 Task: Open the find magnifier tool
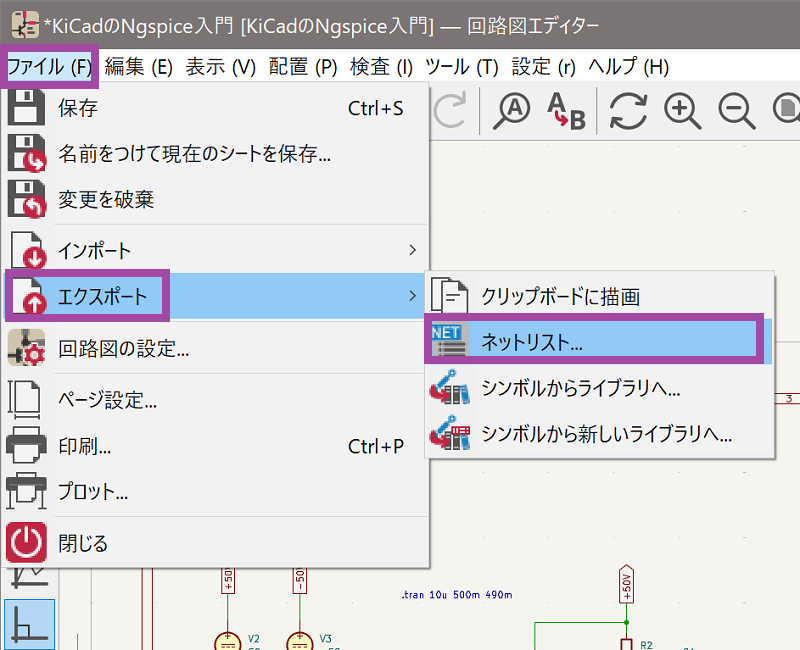512,110
